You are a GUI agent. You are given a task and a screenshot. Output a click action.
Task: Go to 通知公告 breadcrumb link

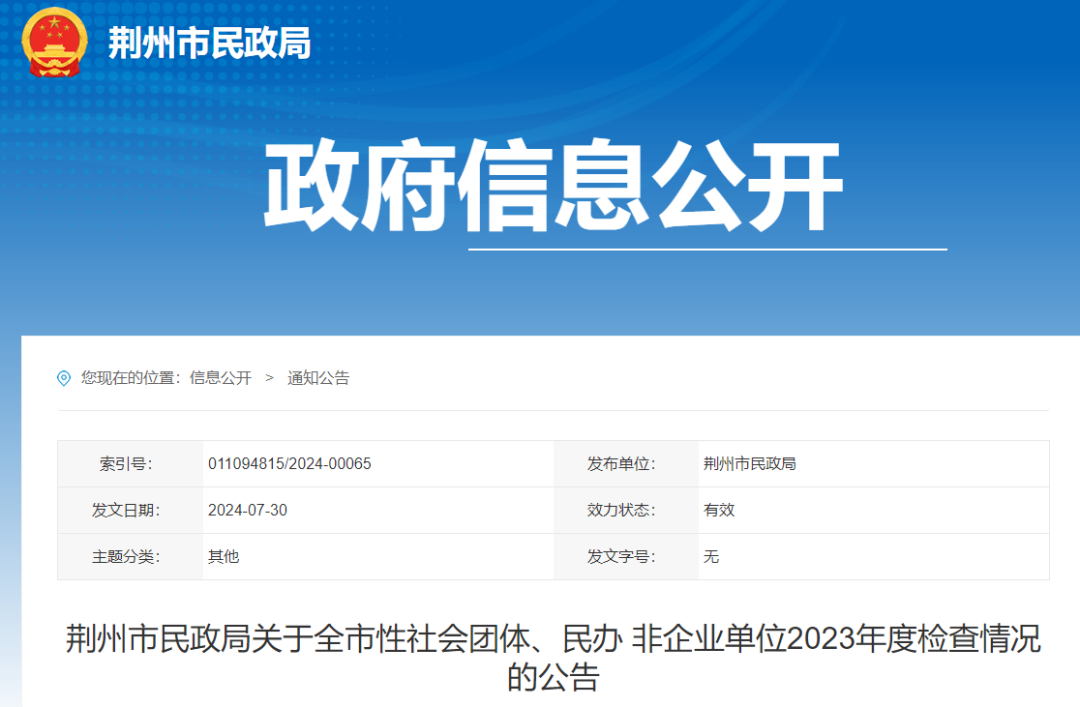(318, 378)
